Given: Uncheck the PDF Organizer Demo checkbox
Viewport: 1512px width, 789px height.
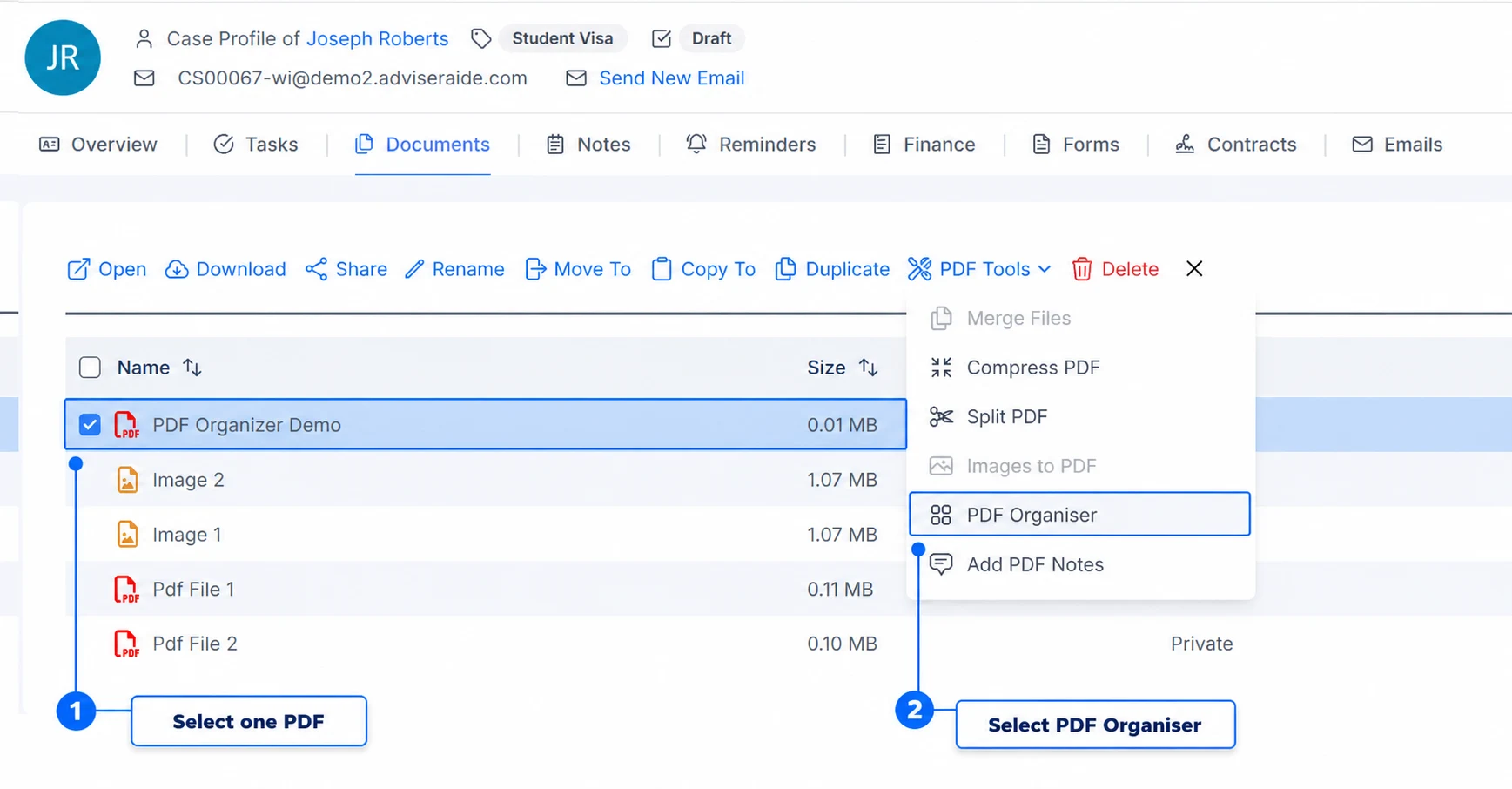Looking at the screenshot, I should [x=90, y=425].
